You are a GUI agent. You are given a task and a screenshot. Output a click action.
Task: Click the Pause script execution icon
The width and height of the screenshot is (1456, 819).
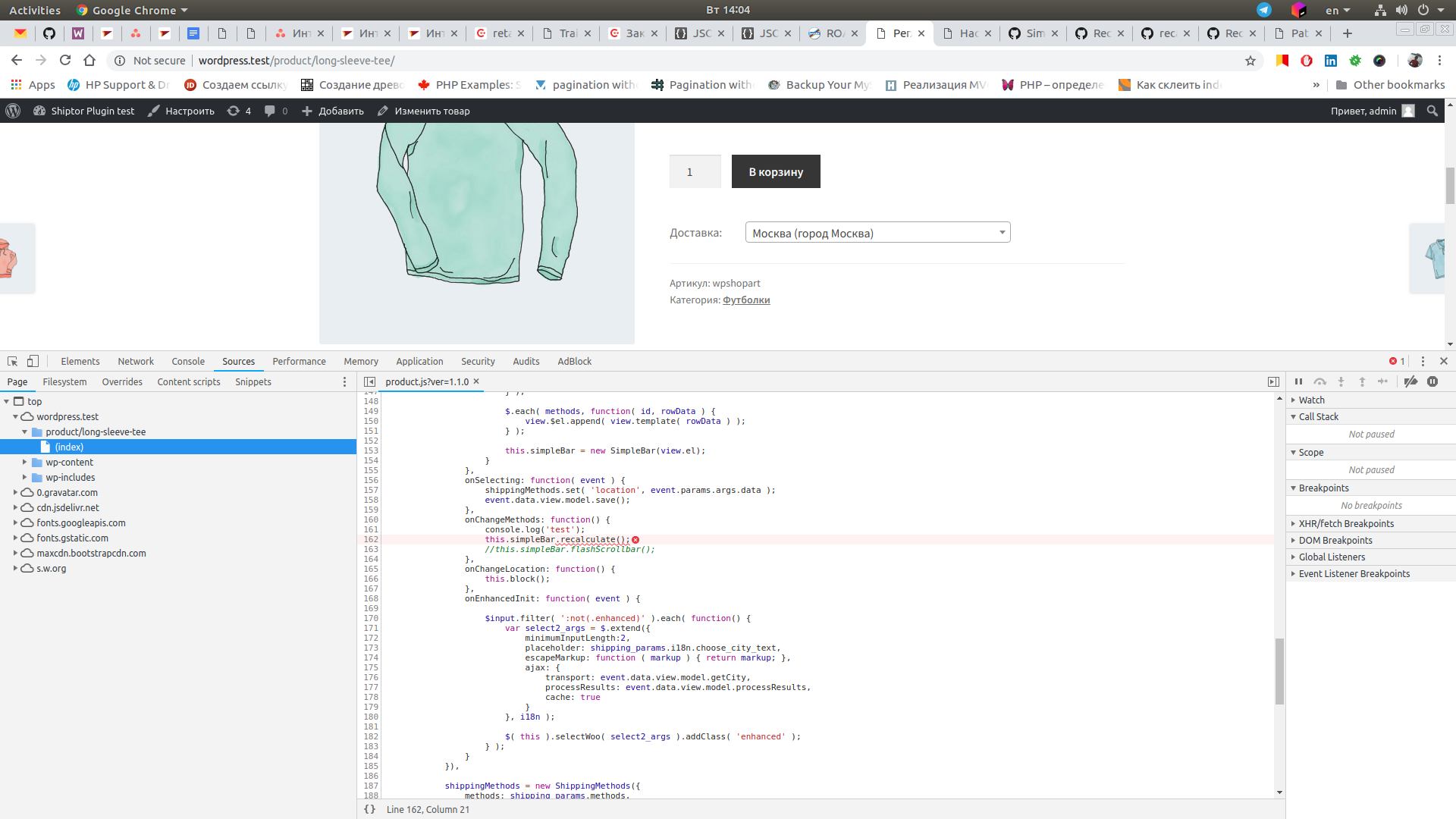(1299, 381)
